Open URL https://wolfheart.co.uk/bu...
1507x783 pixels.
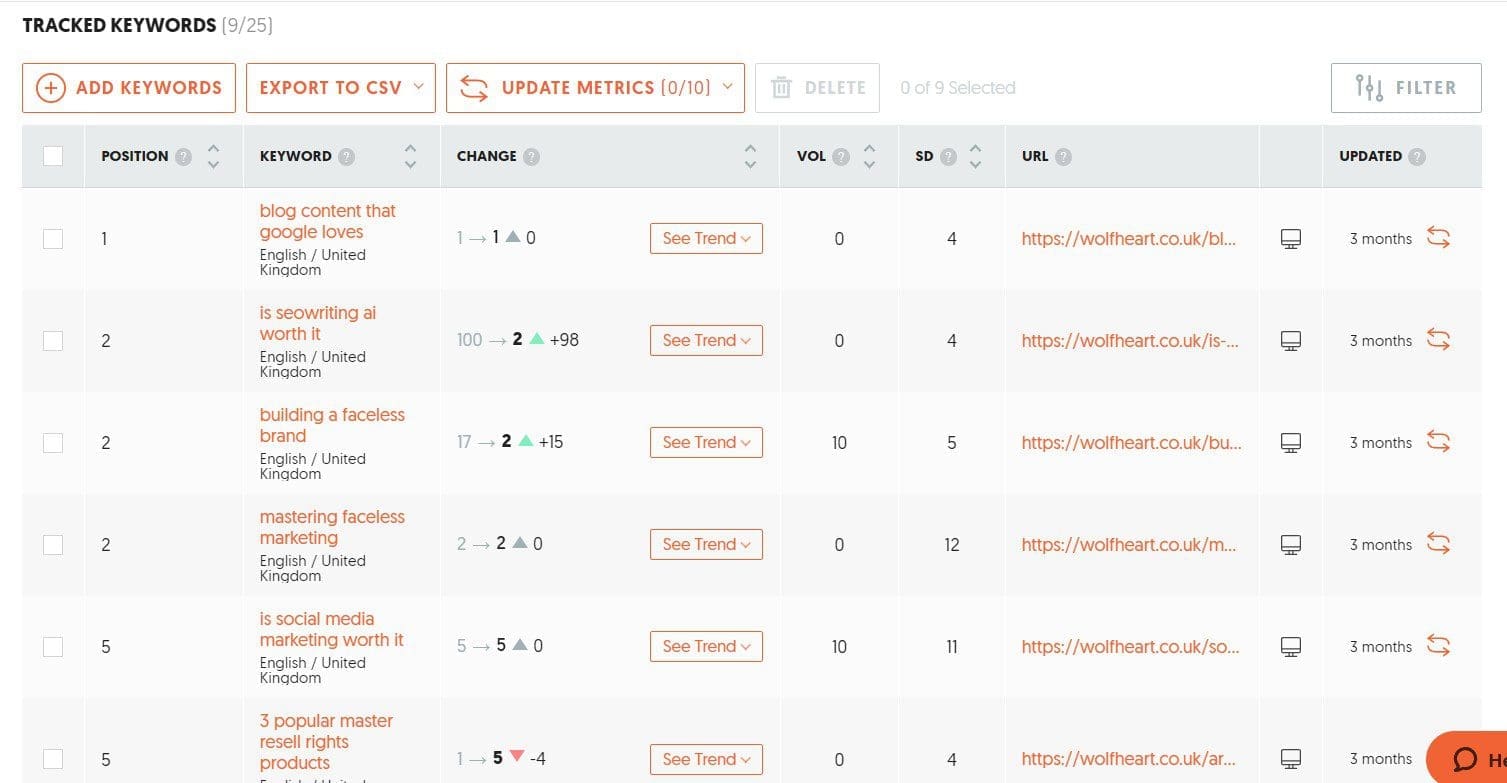click(x=1132, y=443)
